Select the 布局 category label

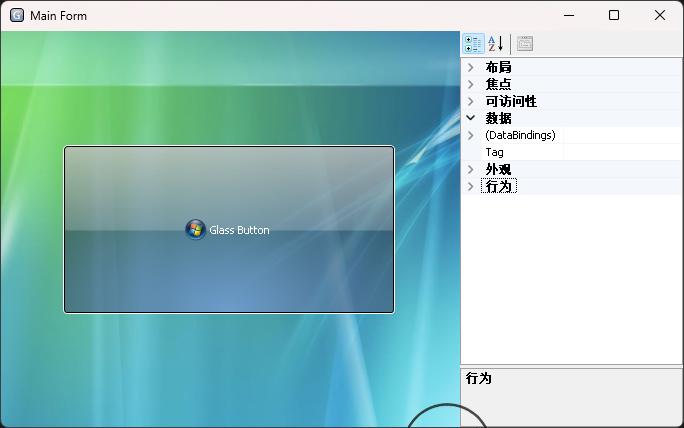click(498, 67)
